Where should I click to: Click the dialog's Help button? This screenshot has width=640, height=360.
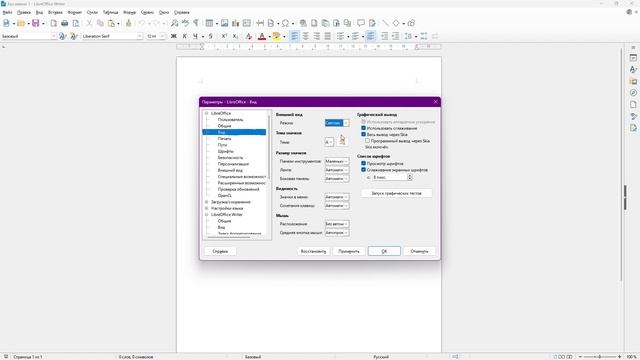(x=220, y=251)
